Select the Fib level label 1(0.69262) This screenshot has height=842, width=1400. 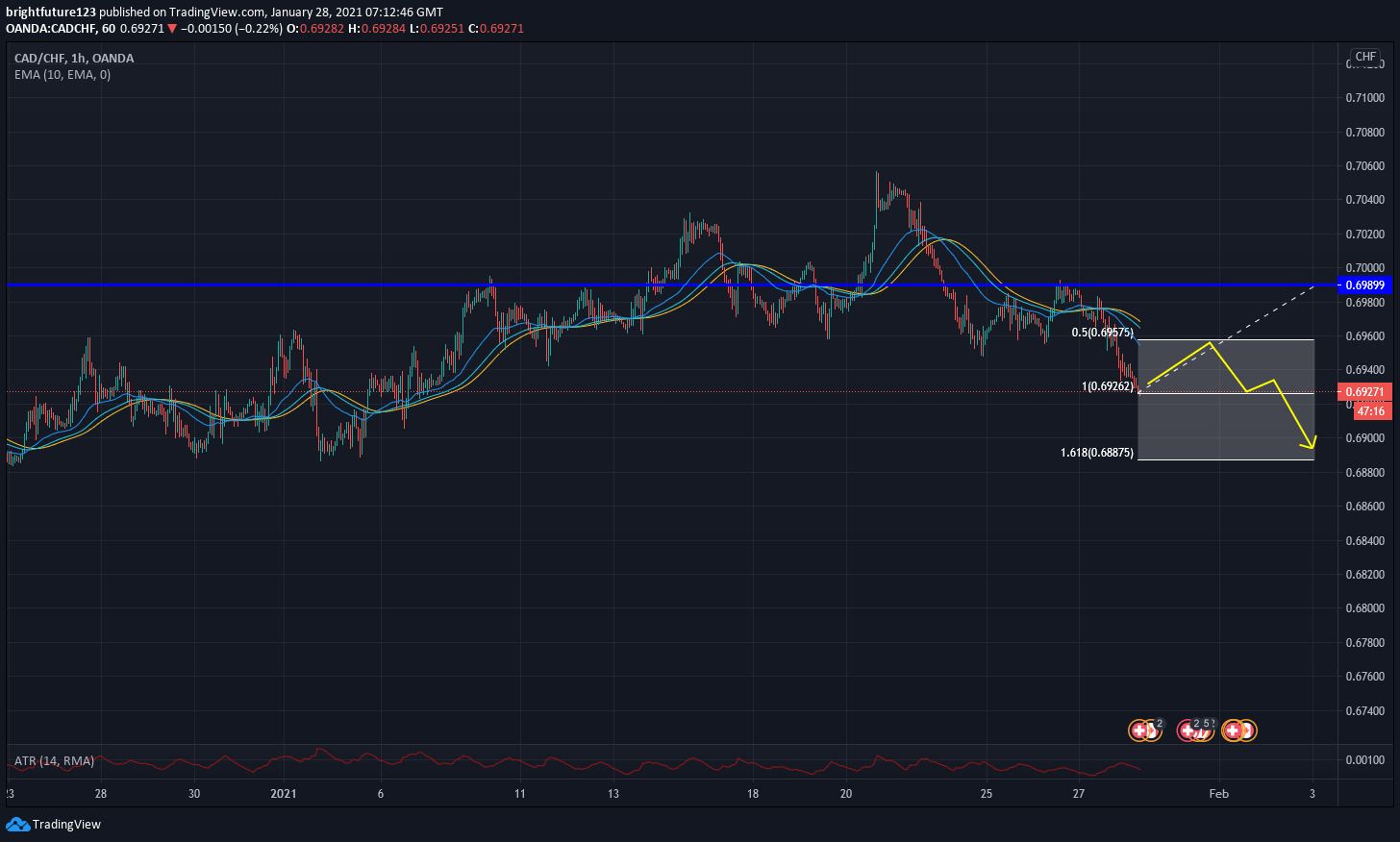1108,386
